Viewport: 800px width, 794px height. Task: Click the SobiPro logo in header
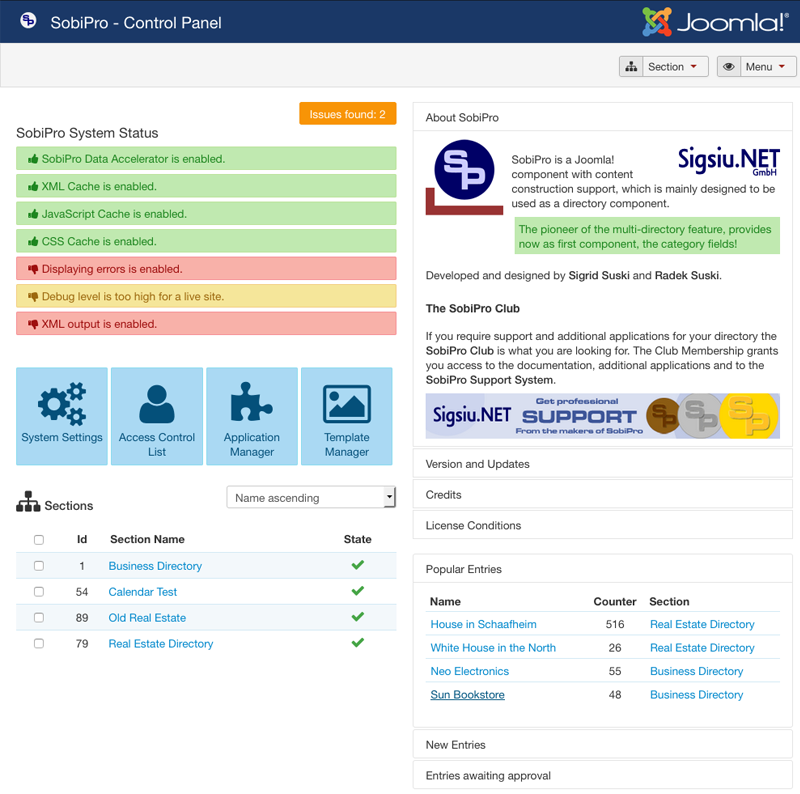(x=29, y=22)
